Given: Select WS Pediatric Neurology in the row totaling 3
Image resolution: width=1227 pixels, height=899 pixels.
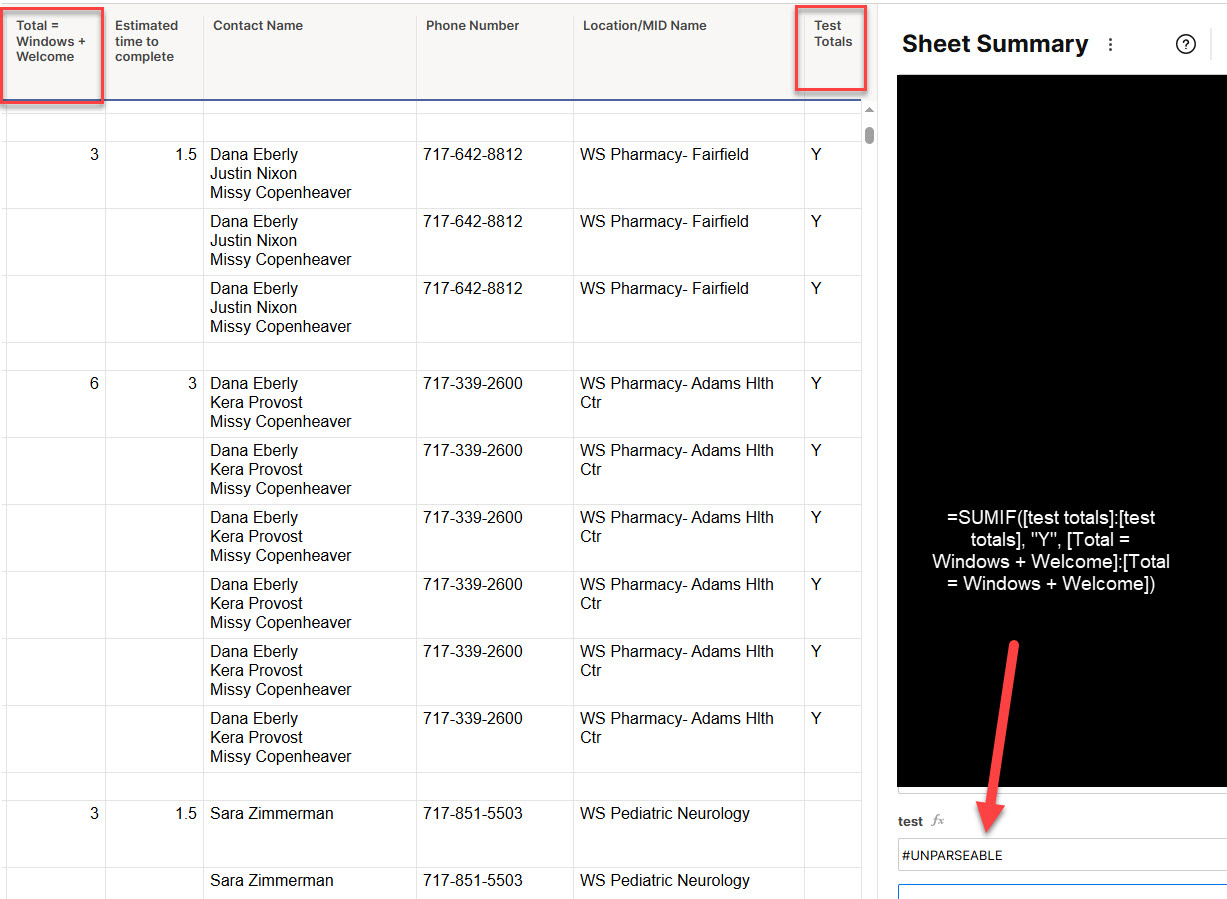Looking at the screenshot, I should [x=689, y=834].
